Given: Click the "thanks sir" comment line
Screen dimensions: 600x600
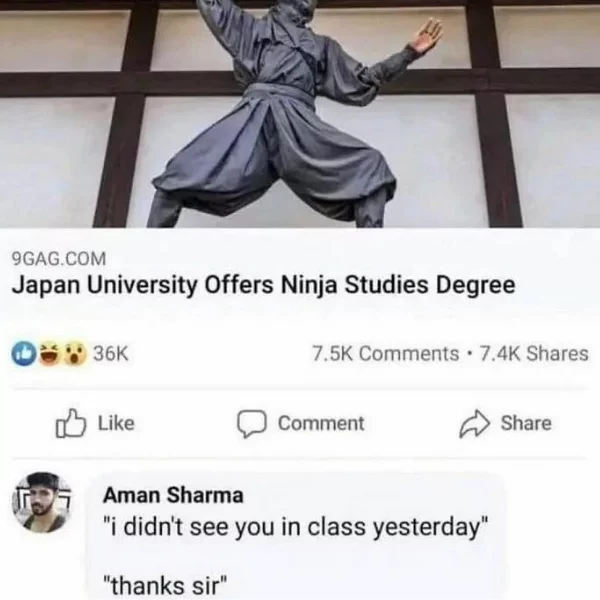Looking at the screenshot, I should click(x=165, y=586).
